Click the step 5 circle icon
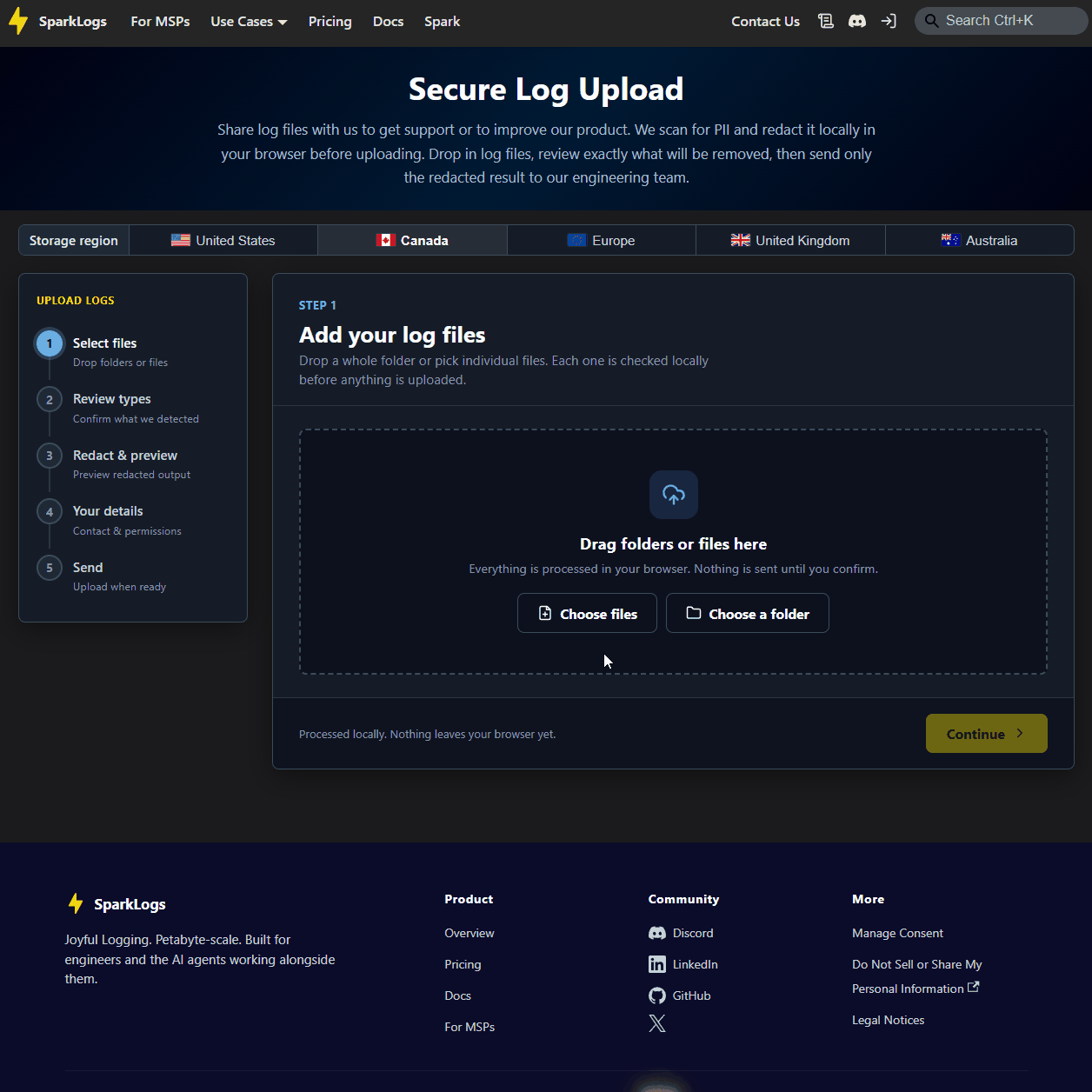1092x1092 pixels. point(50,568)
